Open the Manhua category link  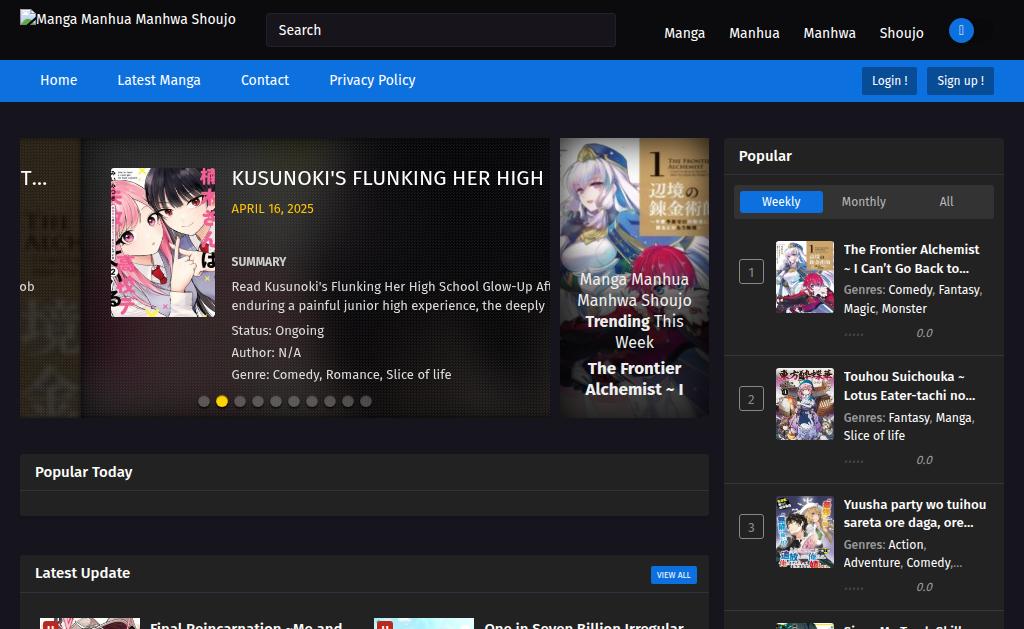(x=754, y=33)
